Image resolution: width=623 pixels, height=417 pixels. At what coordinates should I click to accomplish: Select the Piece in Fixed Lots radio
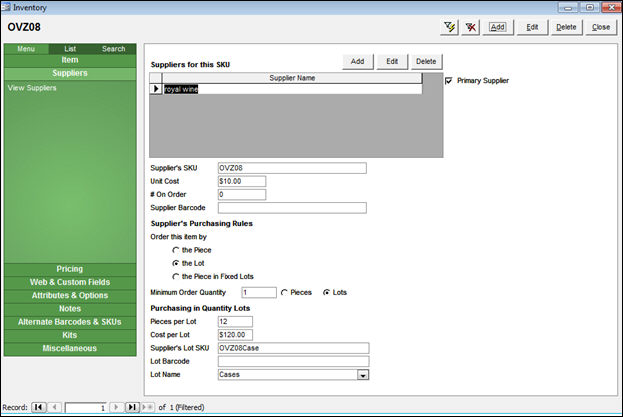tap(176, 276)
